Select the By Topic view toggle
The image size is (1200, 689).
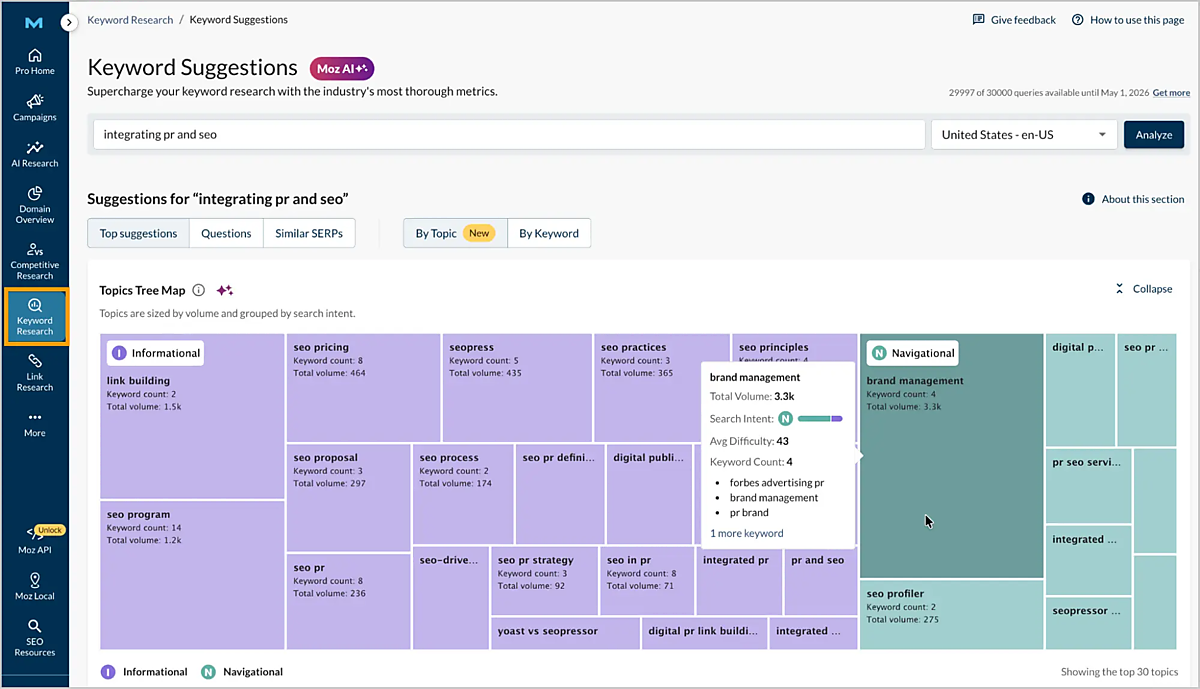[455, 233]
